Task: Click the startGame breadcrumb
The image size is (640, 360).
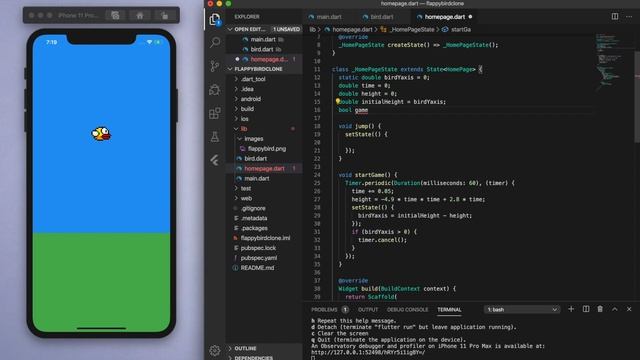Action: pos(461,29)
